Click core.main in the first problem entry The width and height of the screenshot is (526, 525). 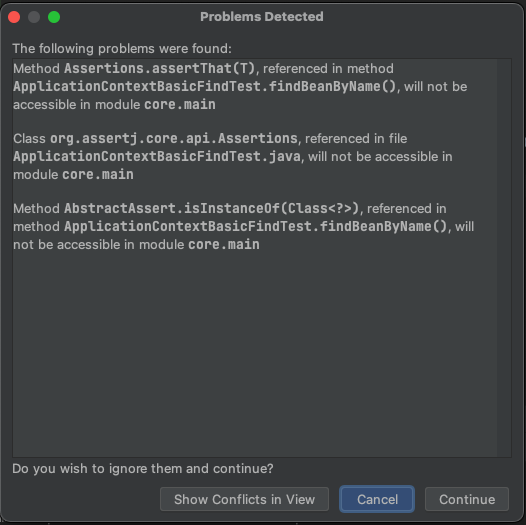tap(180, 105)
